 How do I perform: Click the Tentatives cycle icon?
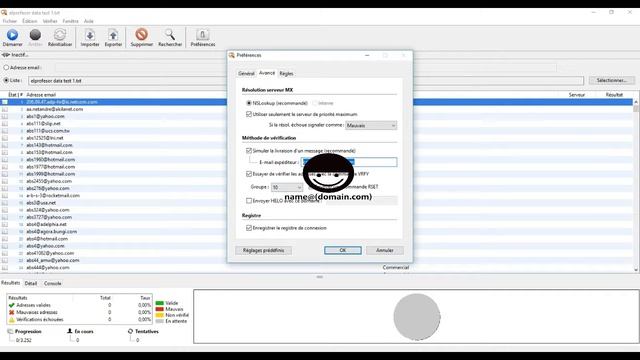pyautogui.click(x=130, y=331)
